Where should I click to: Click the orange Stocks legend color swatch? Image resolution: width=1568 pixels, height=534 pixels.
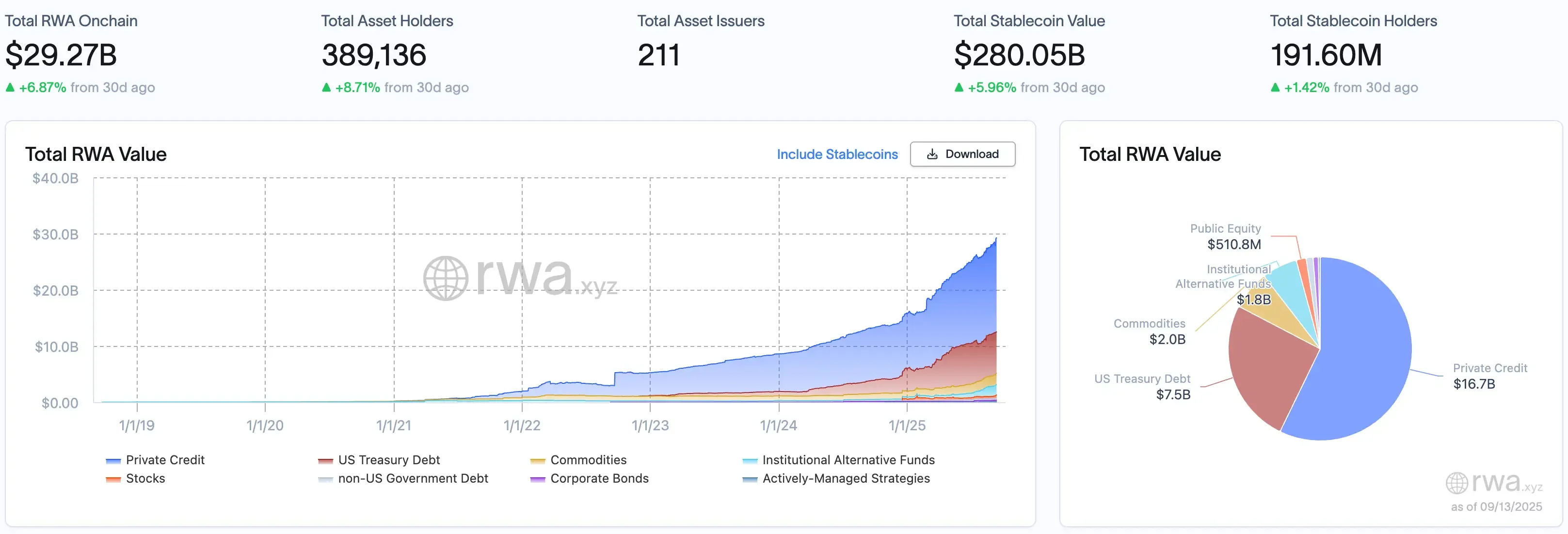(113, 479)
